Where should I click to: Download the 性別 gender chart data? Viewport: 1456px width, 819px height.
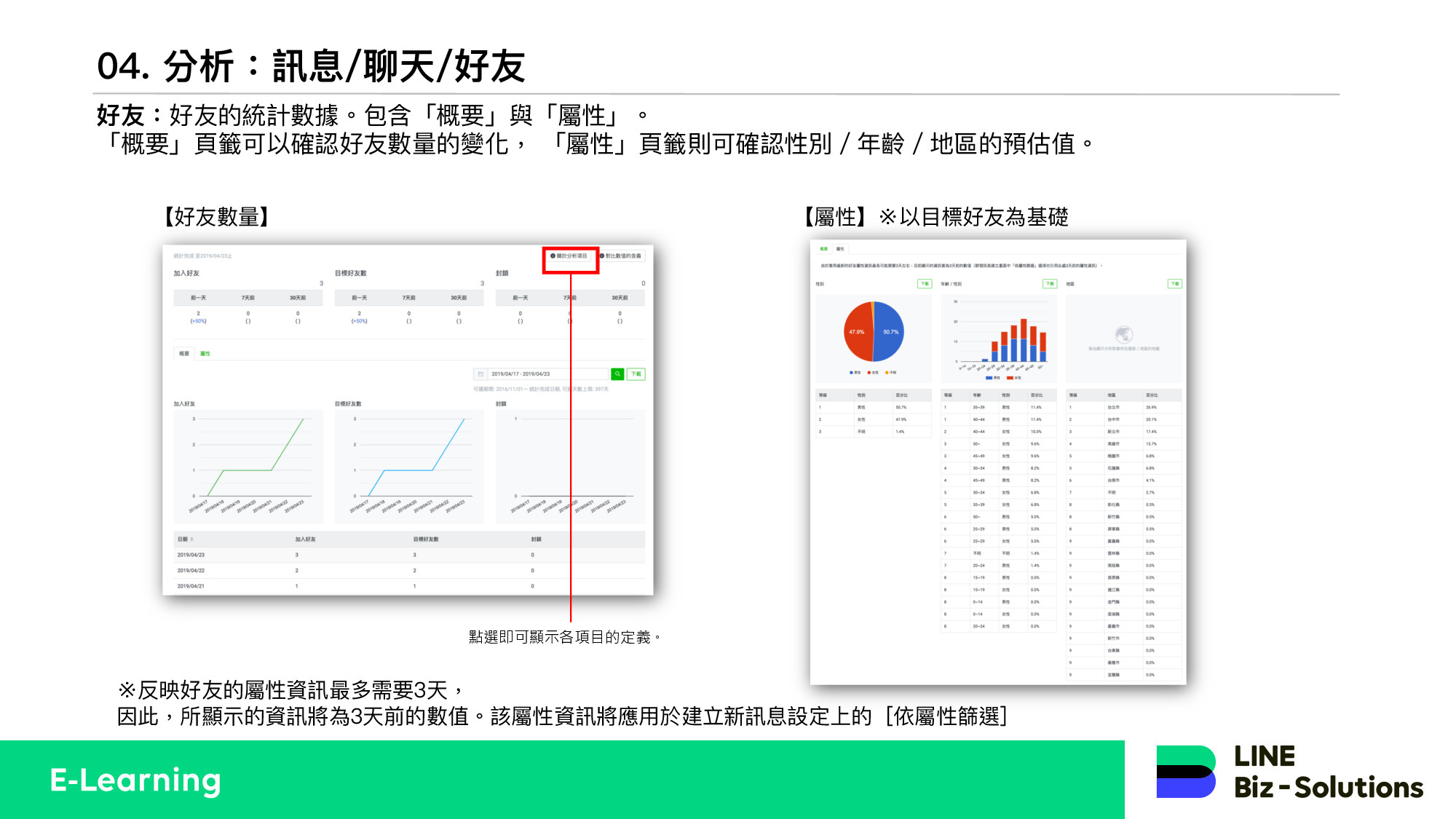[x=924, y=284]
